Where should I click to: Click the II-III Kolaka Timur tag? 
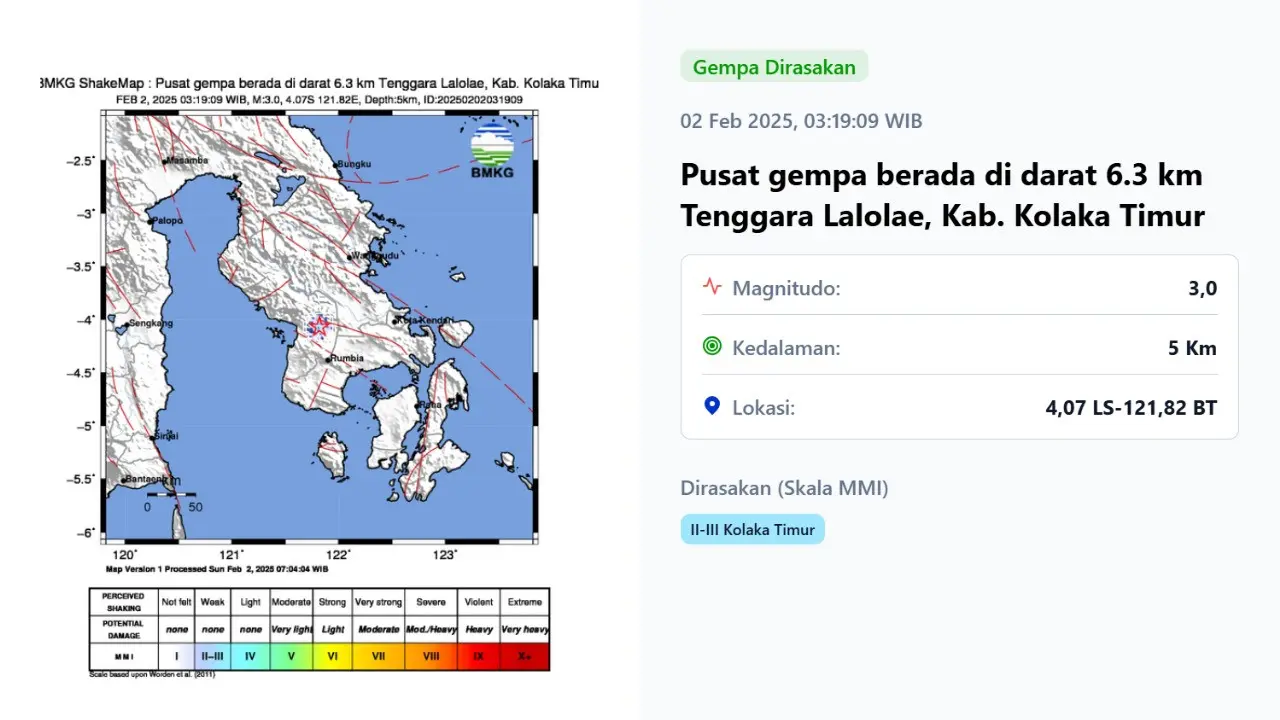[753, 529]
